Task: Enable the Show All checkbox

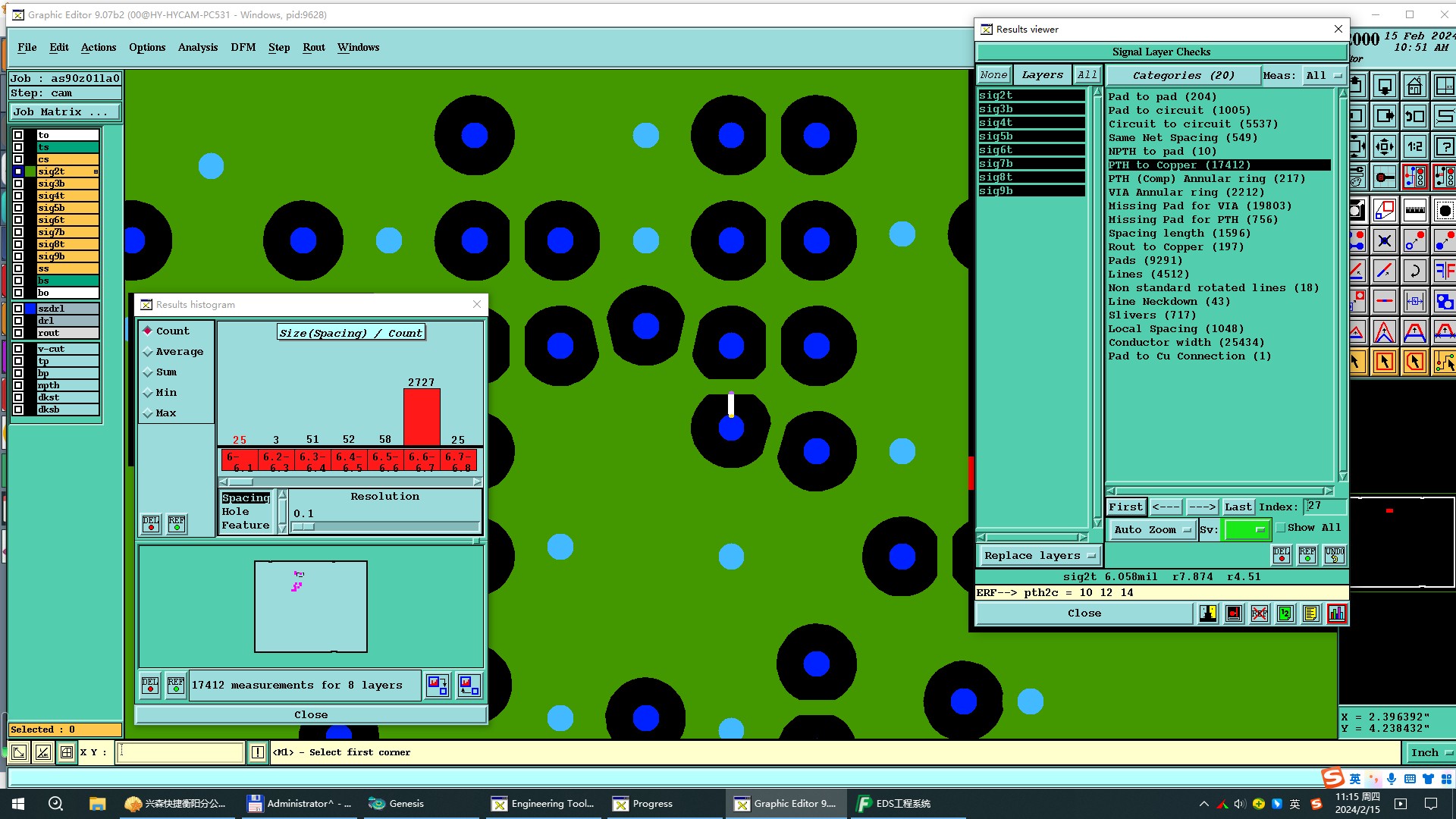Action: [1281, 528]
